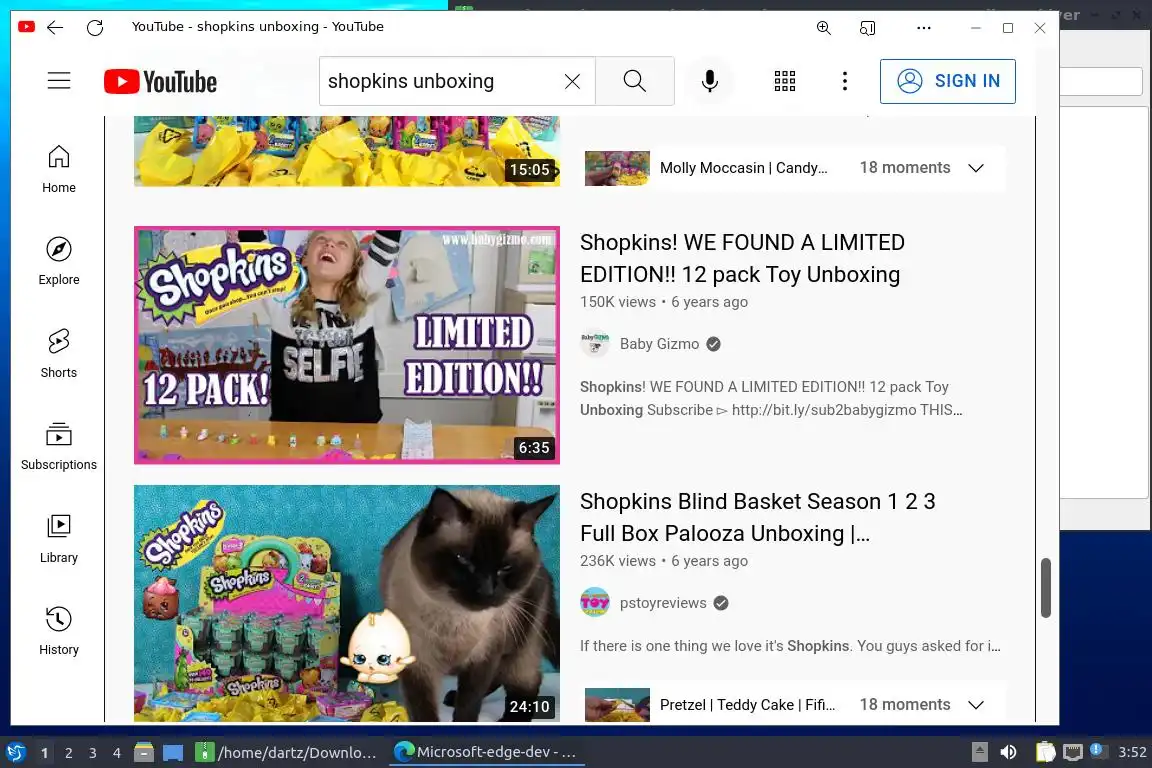The image size is (1152, 768).
Task: Visit the pstoyreviews channel name
Action: tap(663, 603)
